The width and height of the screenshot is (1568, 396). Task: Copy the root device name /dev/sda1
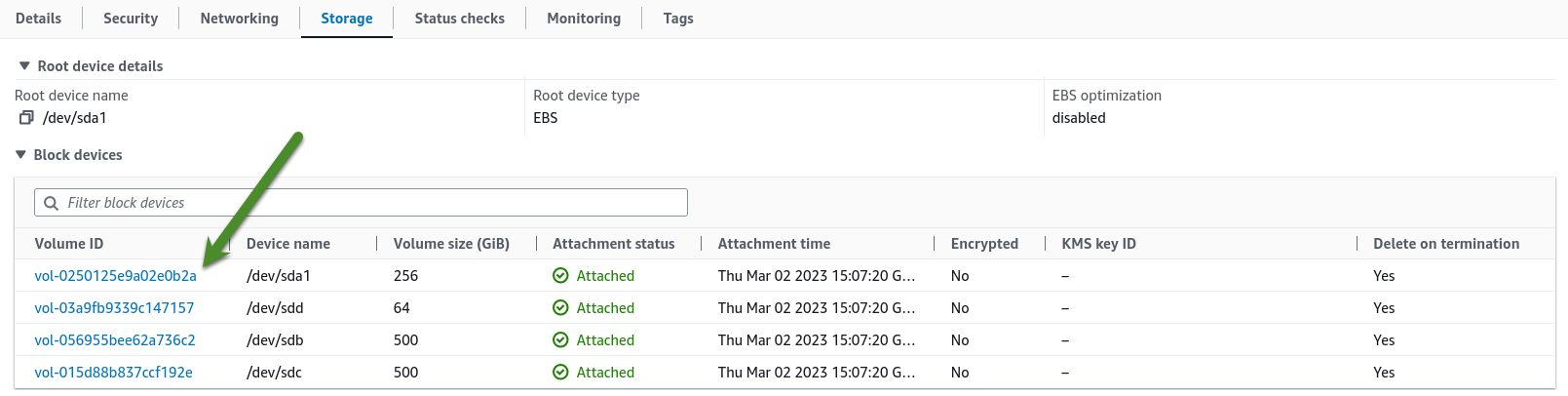point(26,118)
